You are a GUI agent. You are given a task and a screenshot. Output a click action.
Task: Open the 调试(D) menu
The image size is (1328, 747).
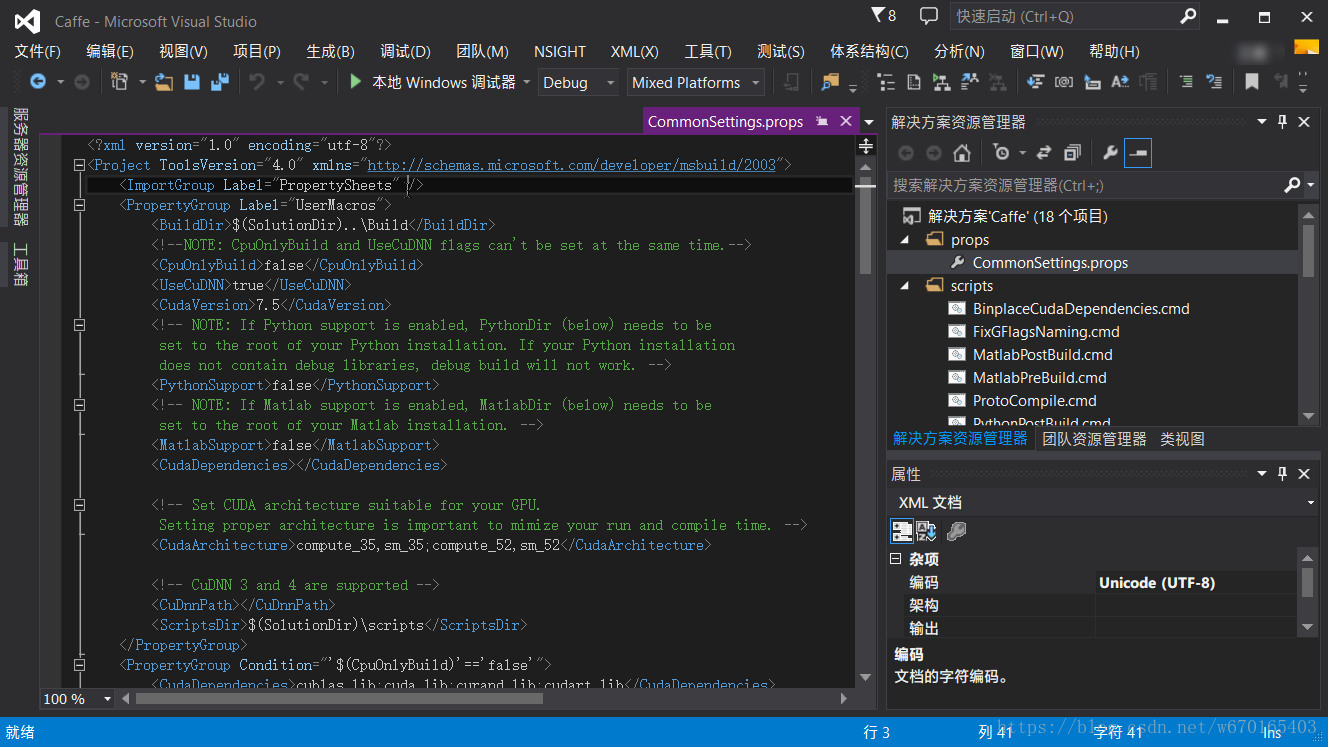coord(405,51)
